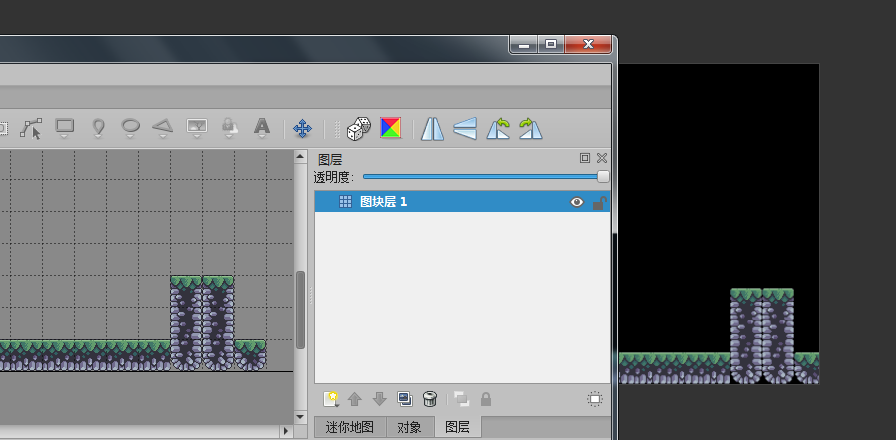896x440 pixels.
Task: Flip the stamp horizontally
Action: [432, 129]
